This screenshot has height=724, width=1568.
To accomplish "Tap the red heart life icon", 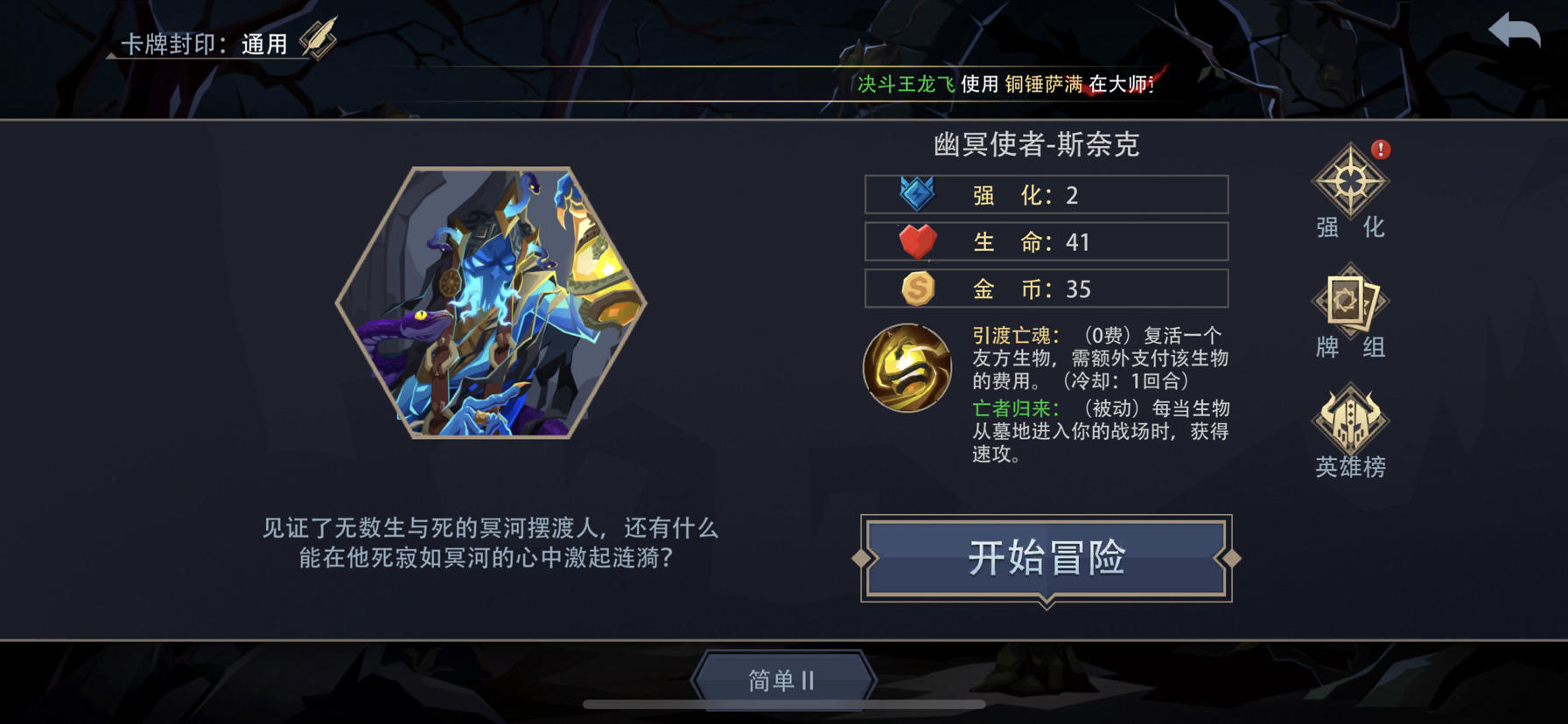I will click(x=918, y=241).
